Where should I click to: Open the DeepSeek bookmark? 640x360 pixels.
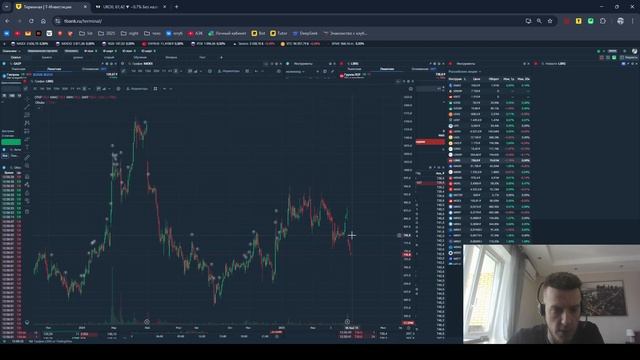pyautogui.click(x=305, y=33)
